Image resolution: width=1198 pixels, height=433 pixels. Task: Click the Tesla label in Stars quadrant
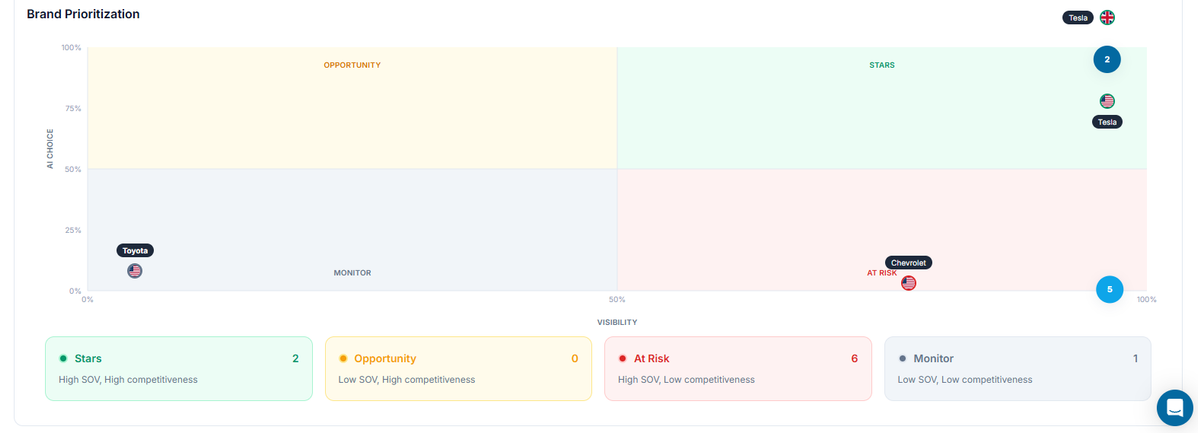tap(1107, 121)
